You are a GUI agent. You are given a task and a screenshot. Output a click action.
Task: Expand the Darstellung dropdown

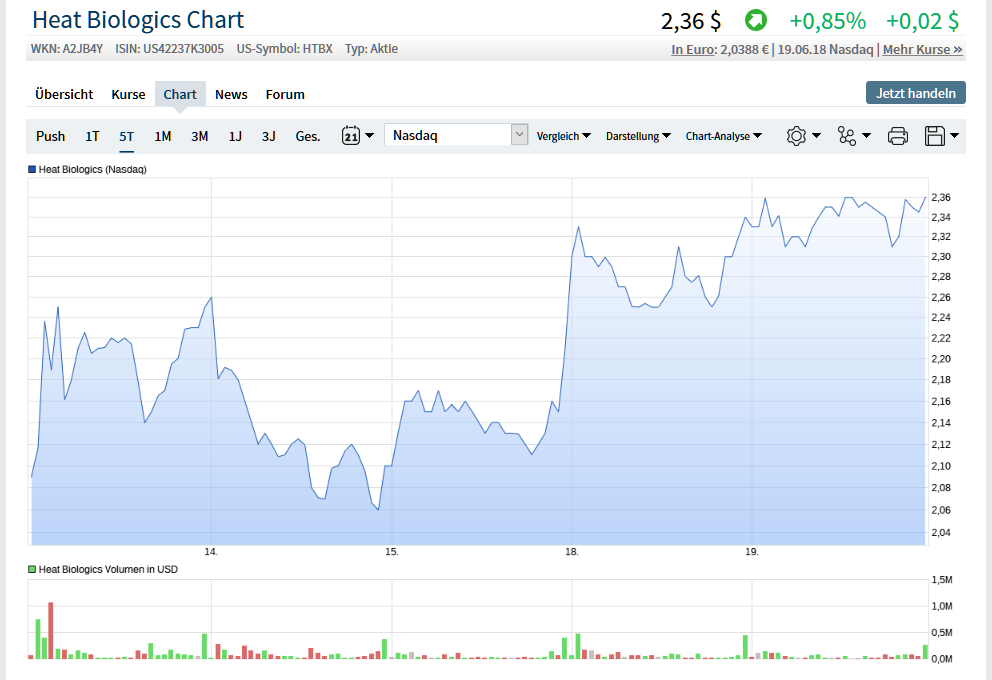point(638,136)
